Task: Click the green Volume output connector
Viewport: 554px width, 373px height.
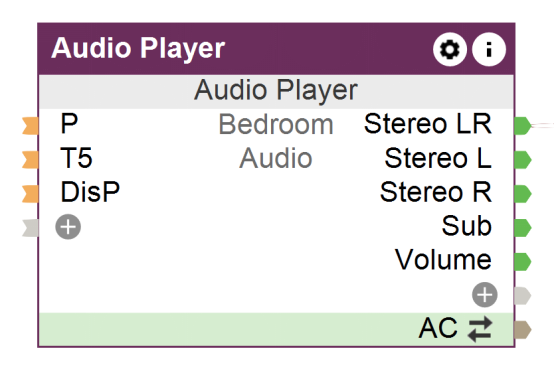Action: 523,261
